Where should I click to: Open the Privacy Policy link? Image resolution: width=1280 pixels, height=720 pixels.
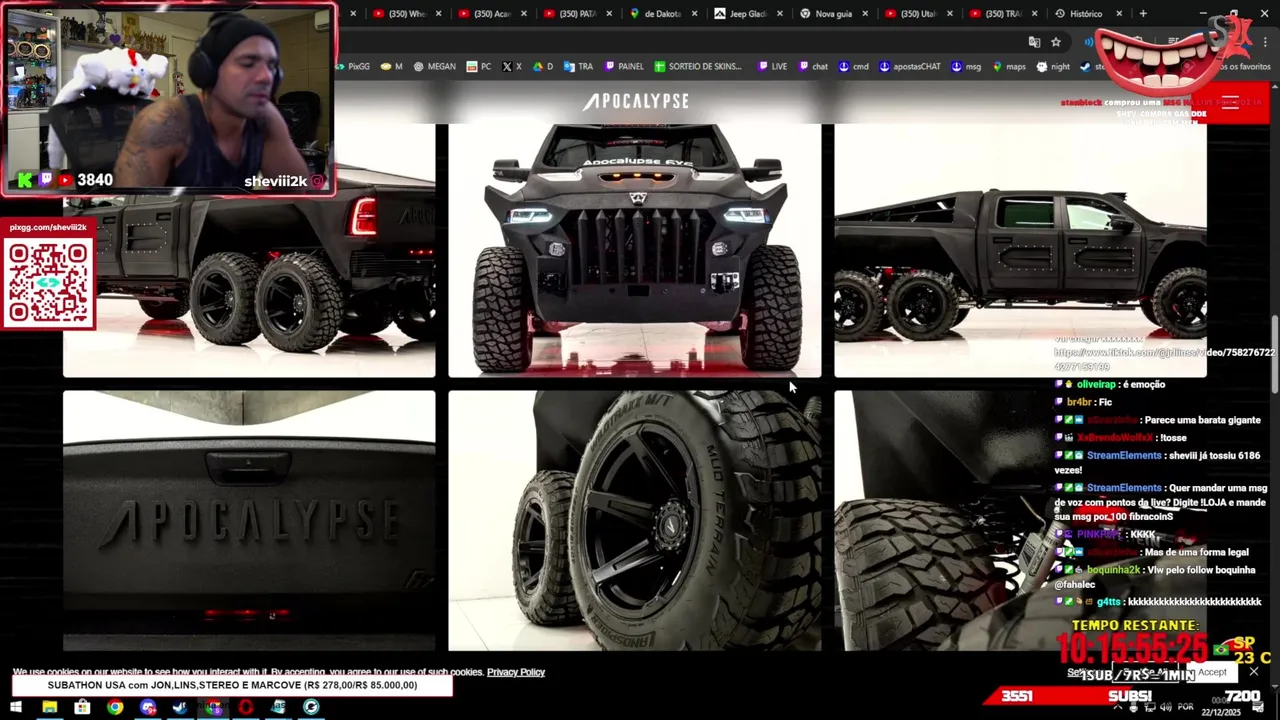click(x=516, y=672)
